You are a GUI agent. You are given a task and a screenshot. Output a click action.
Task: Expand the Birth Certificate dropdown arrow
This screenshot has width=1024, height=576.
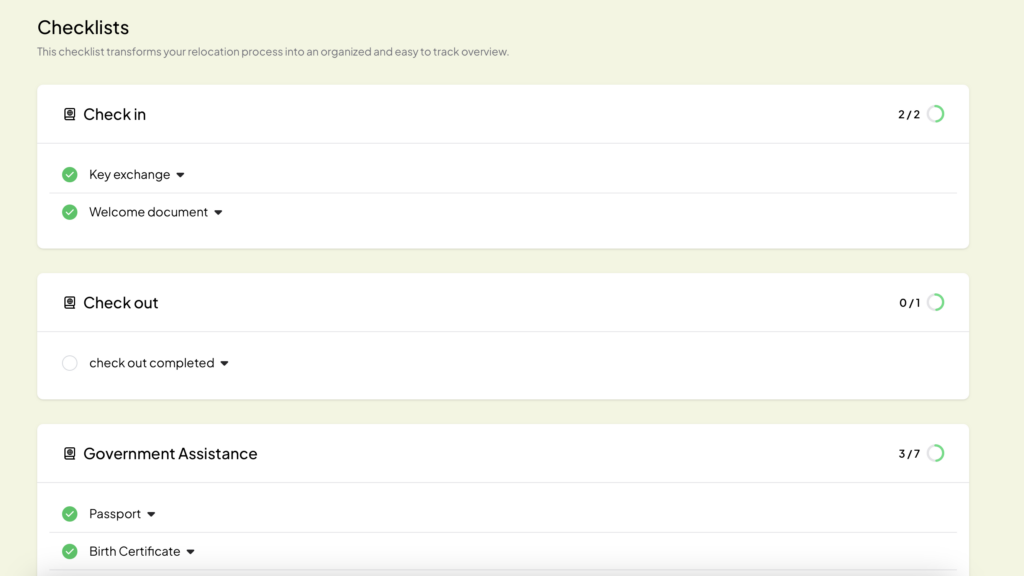coord(190,552)
